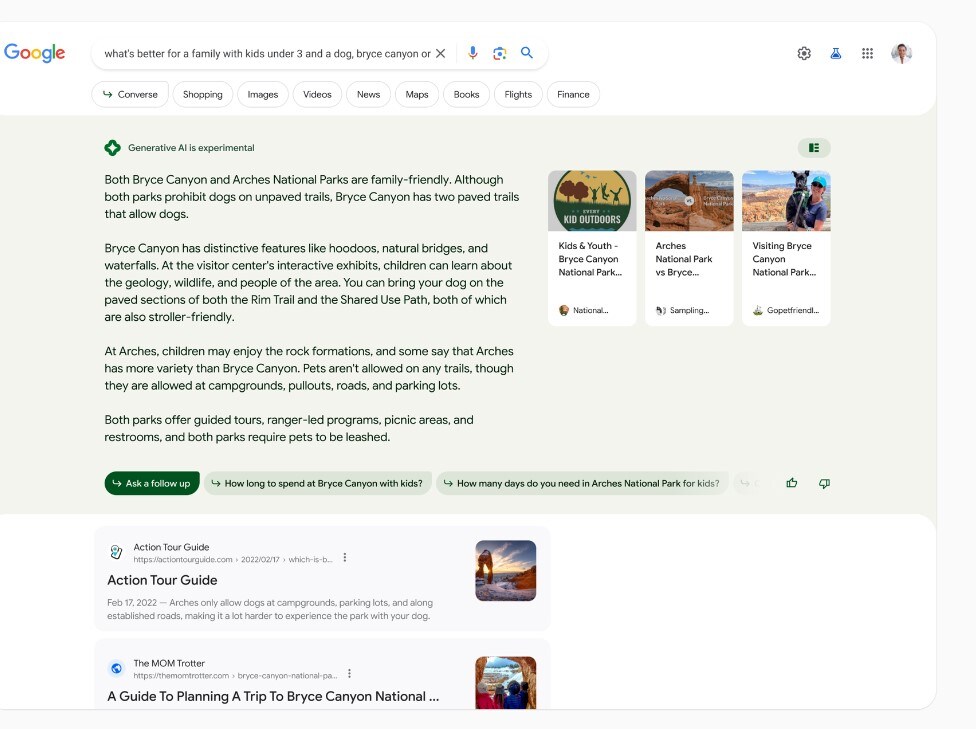The width and height of the screenshot is (976, 729).
Task: Submit search with magnifying glass icon
Action: [527, 53]
